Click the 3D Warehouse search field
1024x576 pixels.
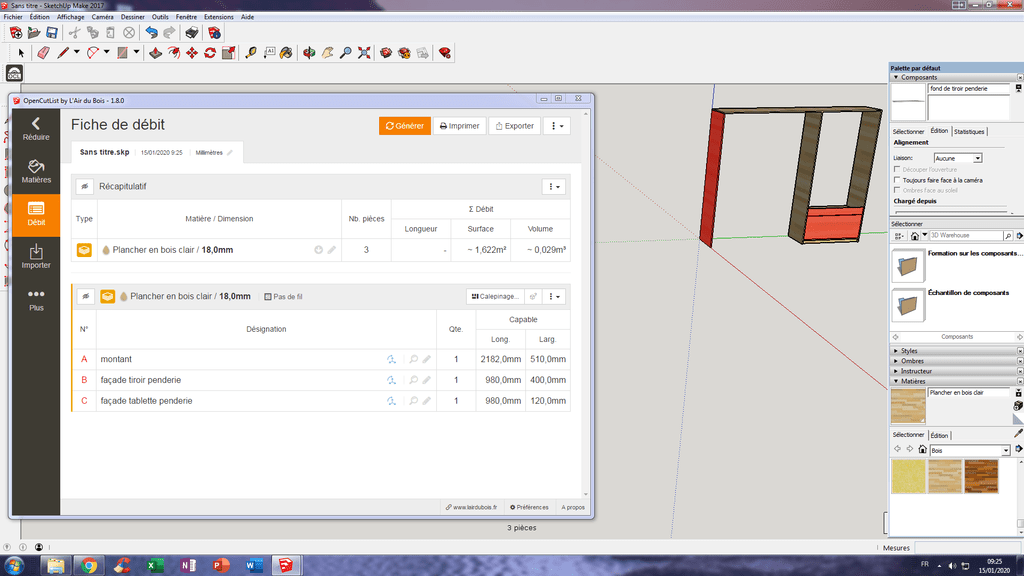966,235
